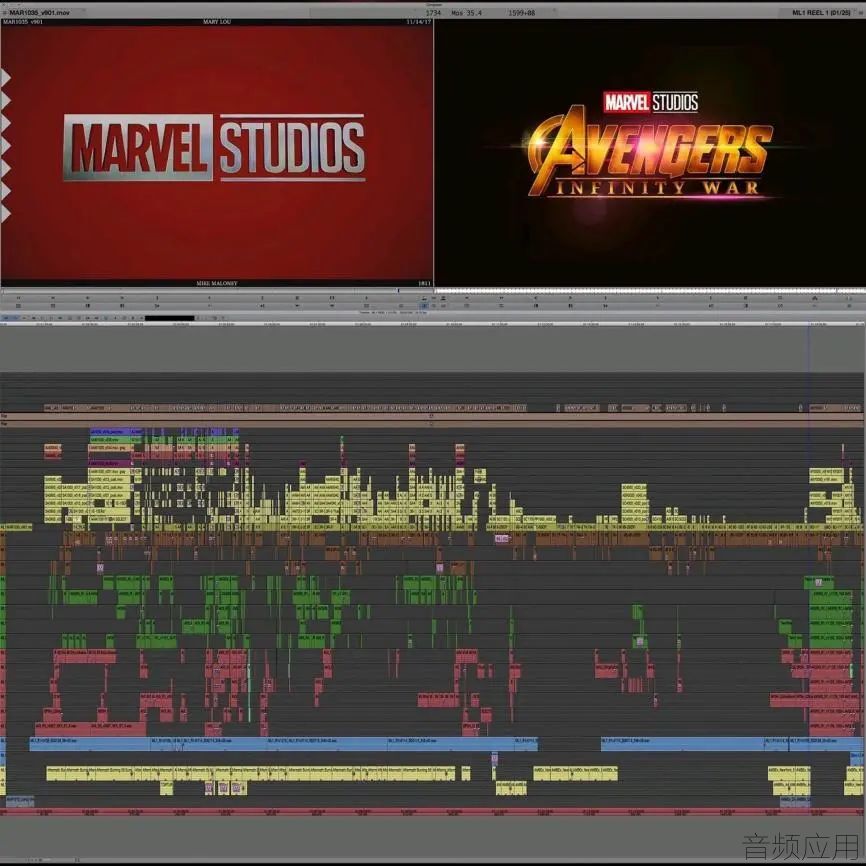866x866 pixels.
Task: Rewind using the source monitor's first top-row button
Action: [18, 298]
